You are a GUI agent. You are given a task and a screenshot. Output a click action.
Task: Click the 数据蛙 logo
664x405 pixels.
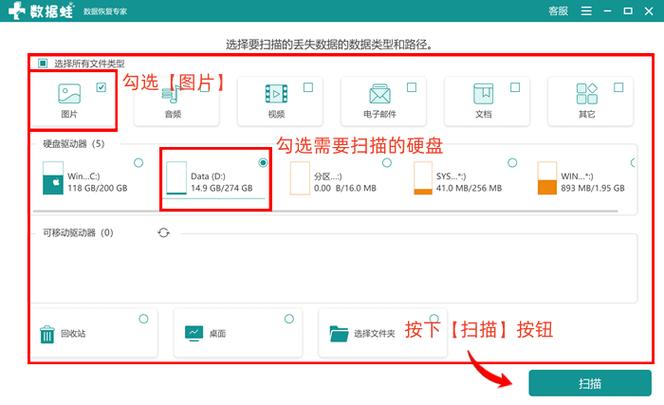click(42, 11)
